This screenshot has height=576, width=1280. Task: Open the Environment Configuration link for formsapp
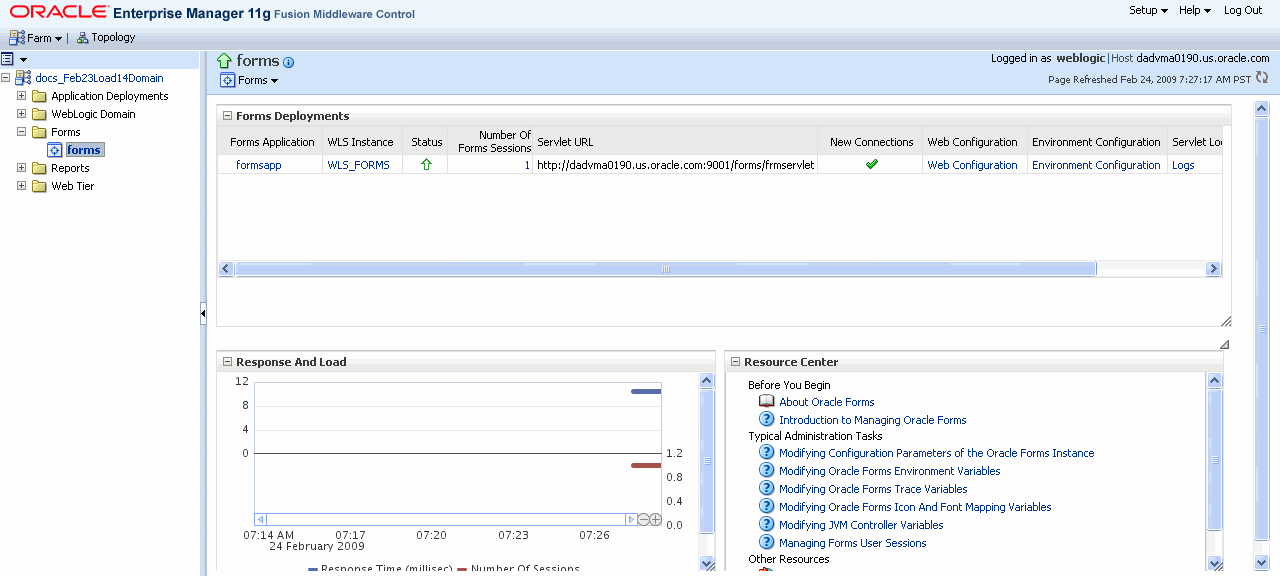pos(1096,165)
